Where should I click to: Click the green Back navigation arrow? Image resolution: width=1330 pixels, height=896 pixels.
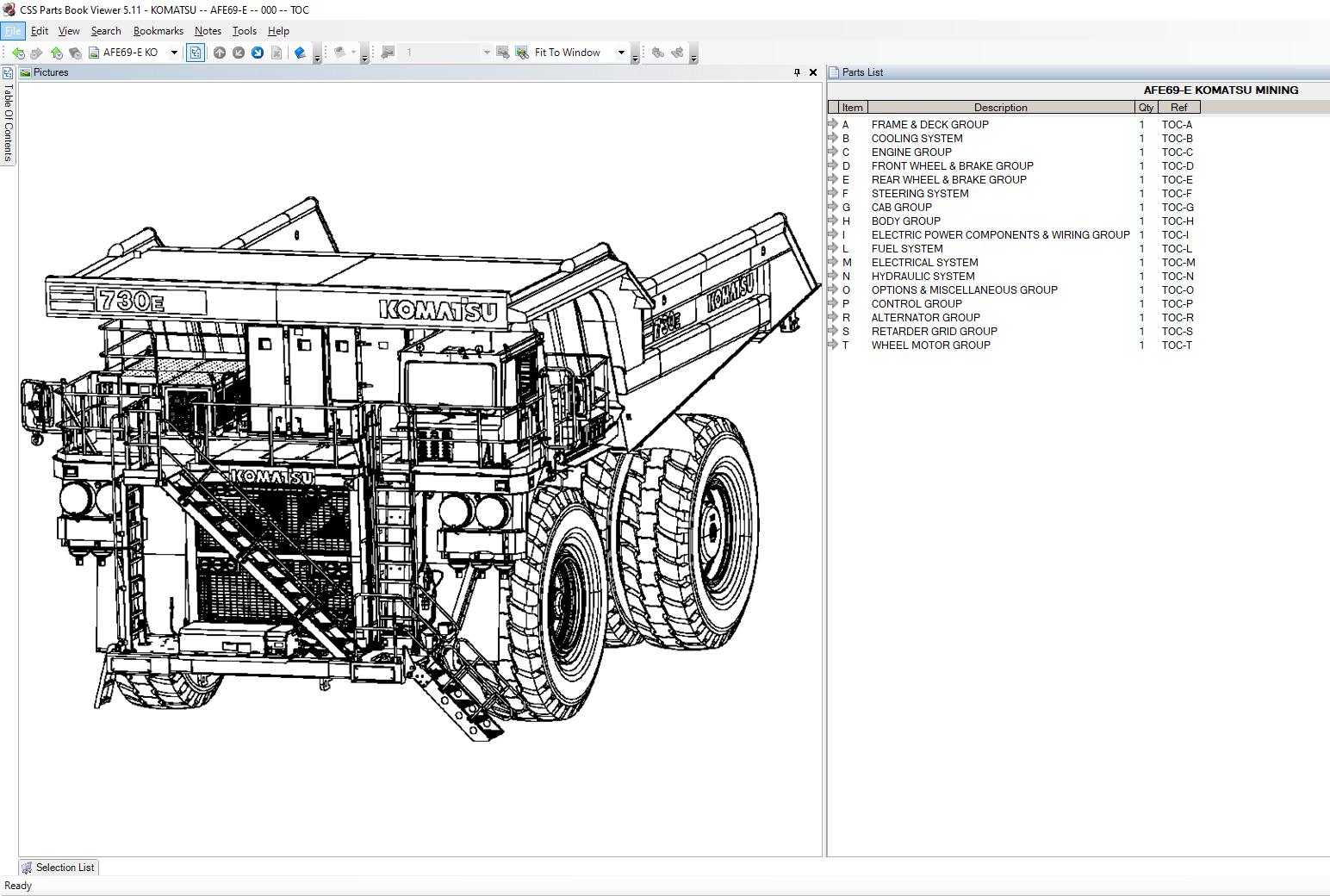click(17, 53)
